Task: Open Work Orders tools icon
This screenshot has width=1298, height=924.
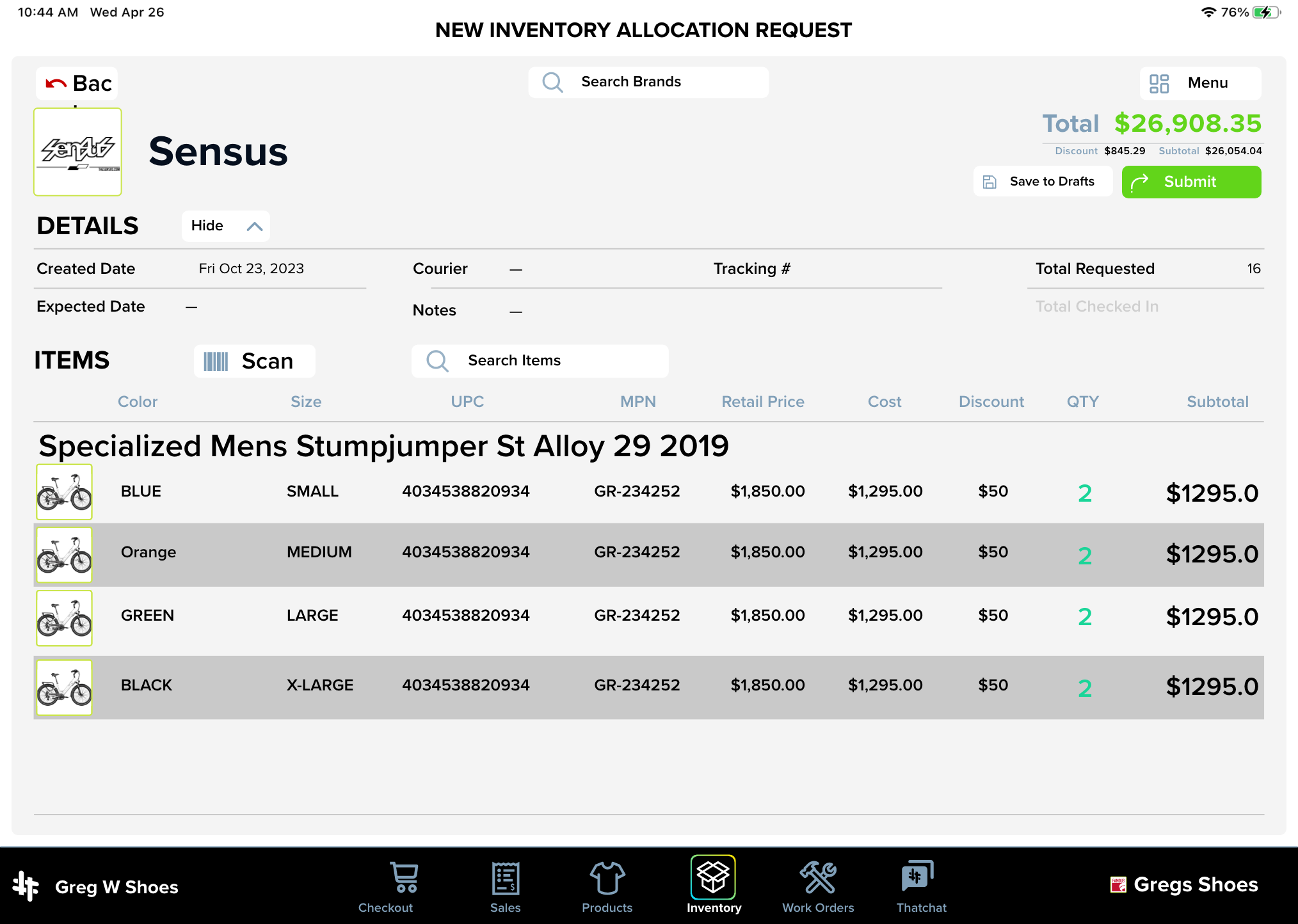Action: point(818,878)
